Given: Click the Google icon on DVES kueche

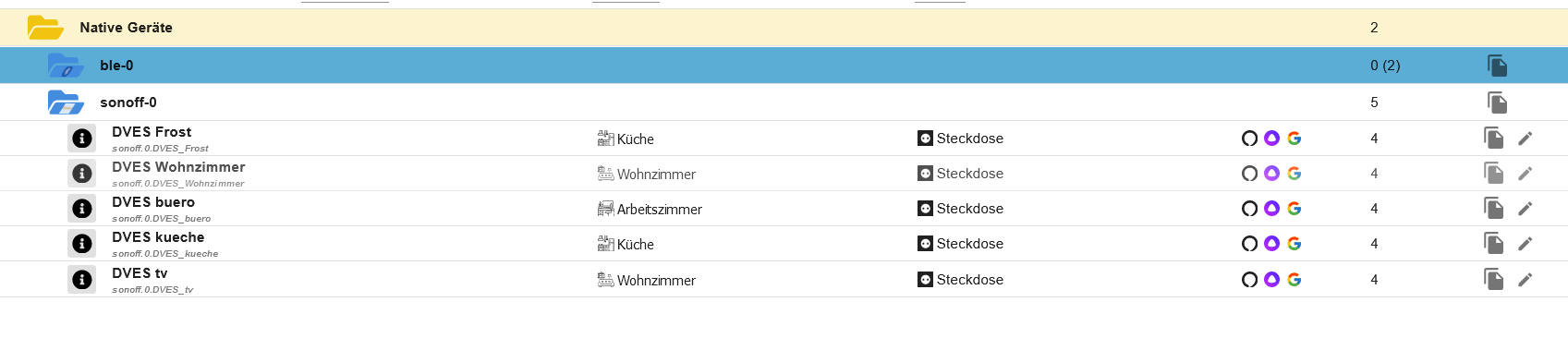Looking at the screenshot, I should (x=1295, y=244).
